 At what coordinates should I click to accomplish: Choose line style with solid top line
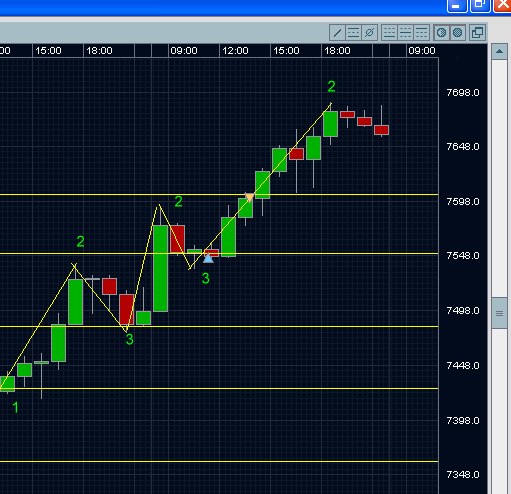coord(421,33)
